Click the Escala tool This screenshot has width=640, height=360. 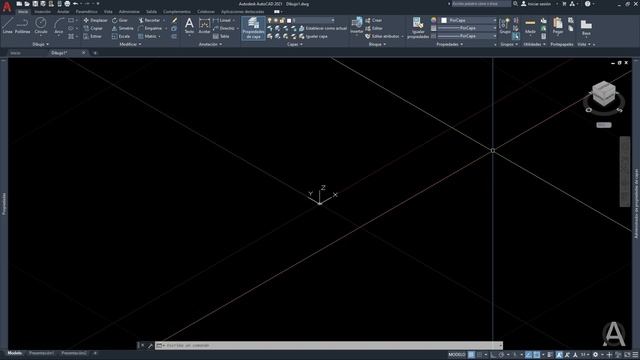pyautogui.click(x=121, y=36)
